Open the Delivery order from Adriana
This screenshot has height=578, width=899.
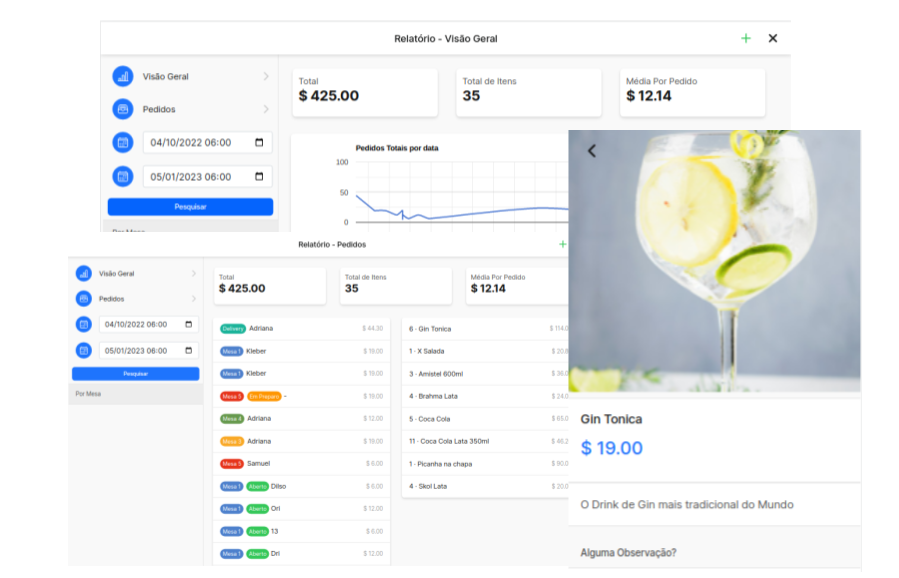(302, 329)
